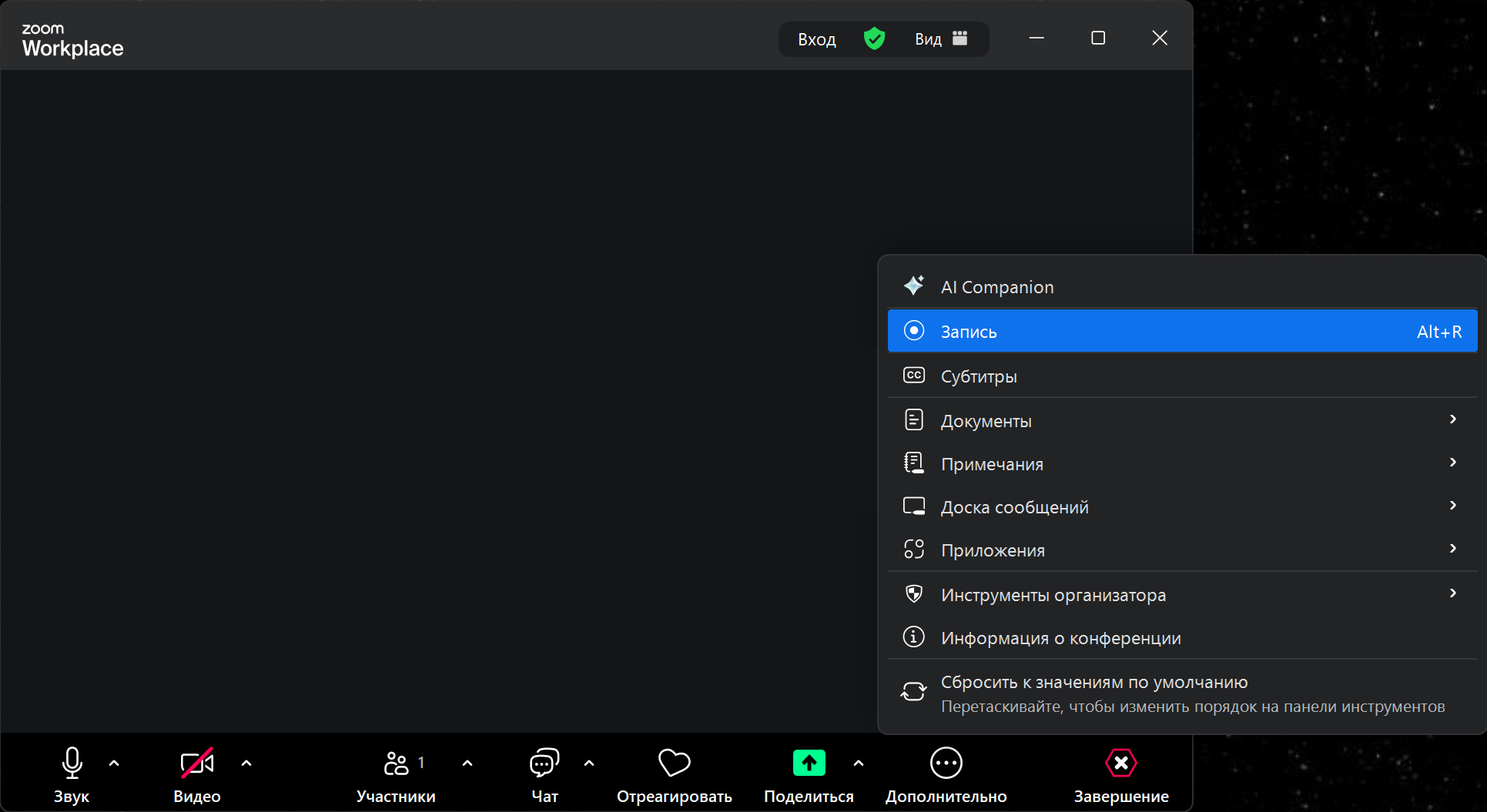Expand video options arrow next to Видео
Viewport: 1487px width, 812px height.
coord(246,764)
